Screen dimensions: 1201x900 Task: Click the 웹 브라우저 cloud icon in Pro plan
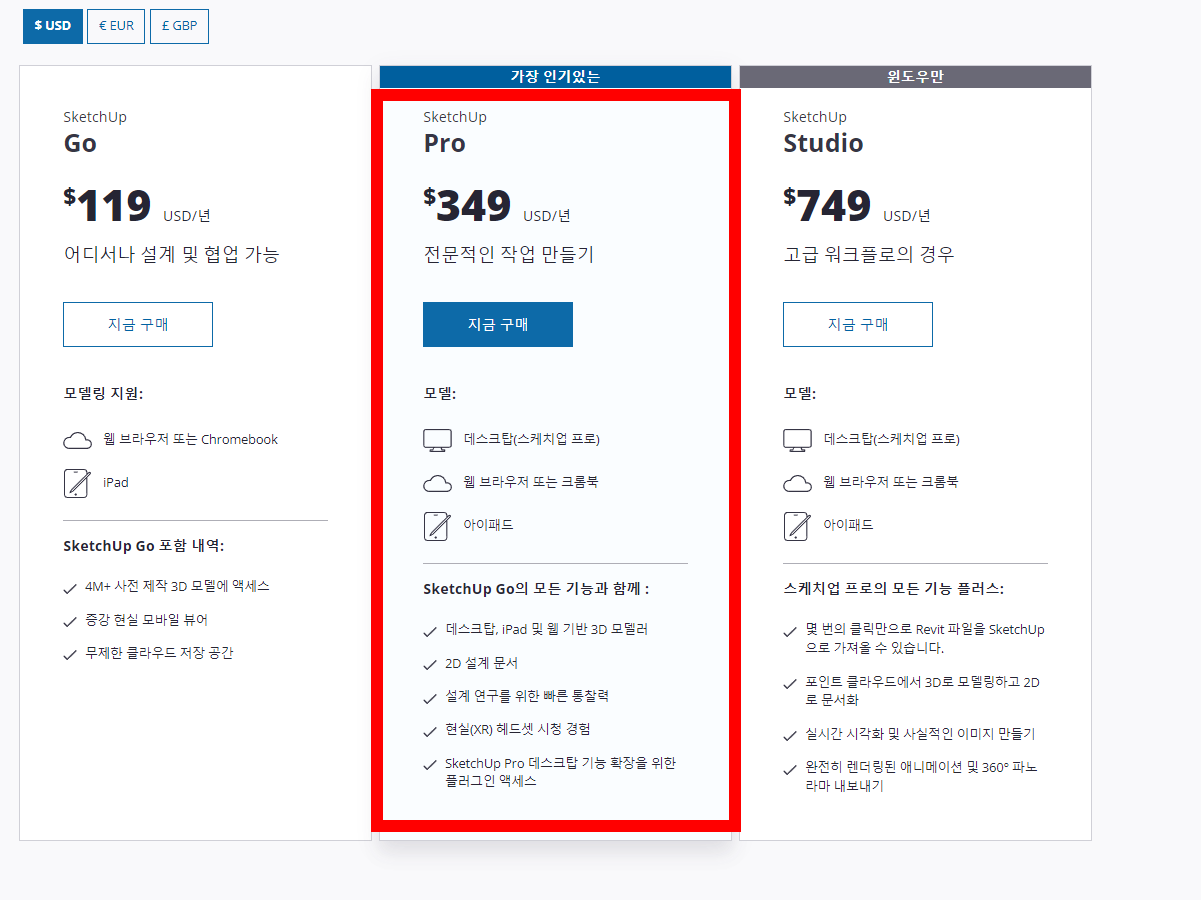coord(437,482)
